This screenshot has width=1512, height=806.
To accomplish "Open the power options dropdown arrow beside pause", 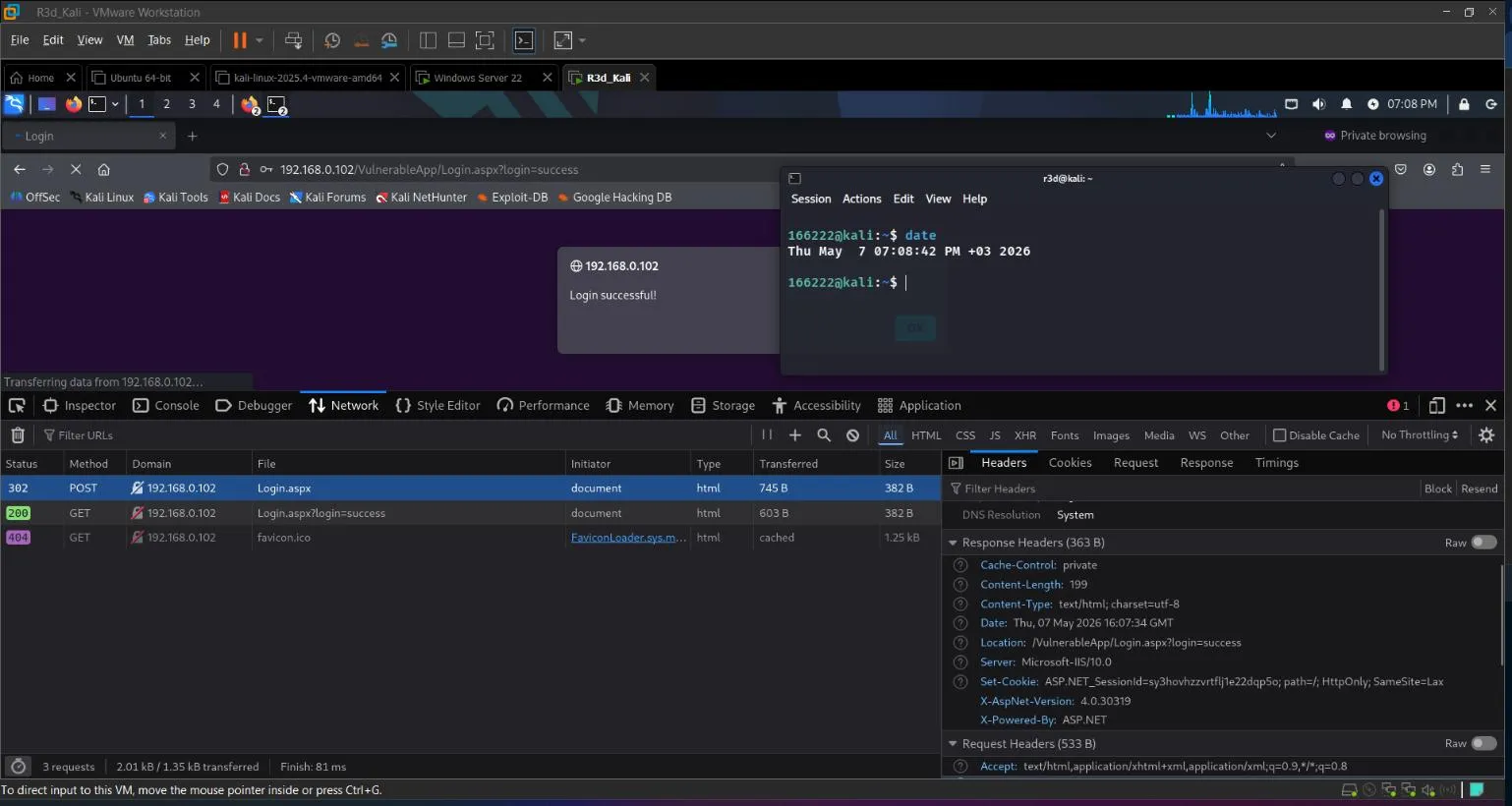I will coord(260,40).
